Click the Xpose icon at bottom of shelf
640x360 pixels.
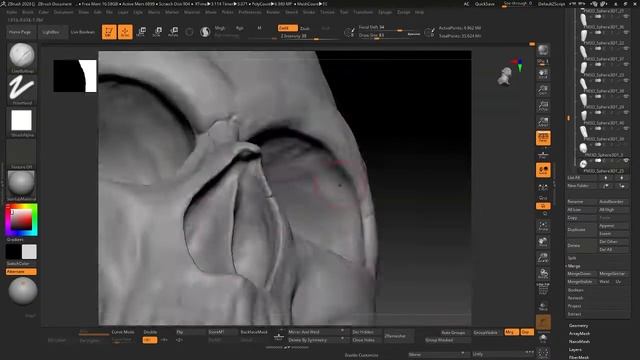543,353
